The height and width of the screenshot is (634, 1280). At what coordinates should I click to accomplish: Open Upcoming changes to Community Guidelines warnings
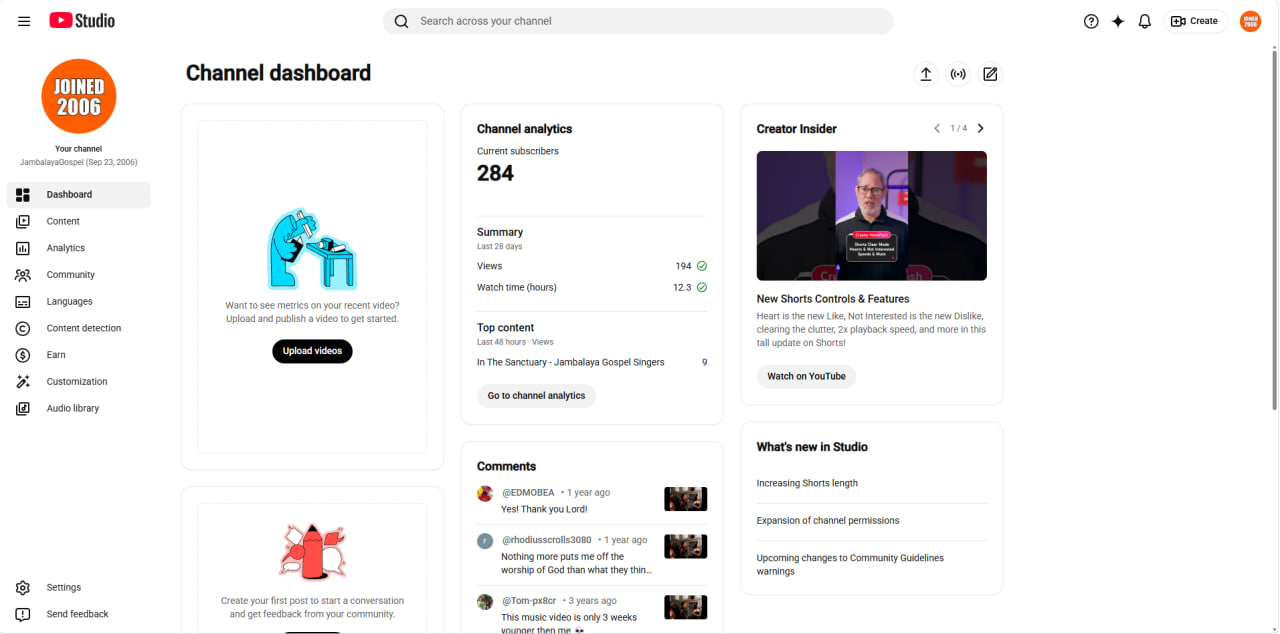(x=850, y=565)
